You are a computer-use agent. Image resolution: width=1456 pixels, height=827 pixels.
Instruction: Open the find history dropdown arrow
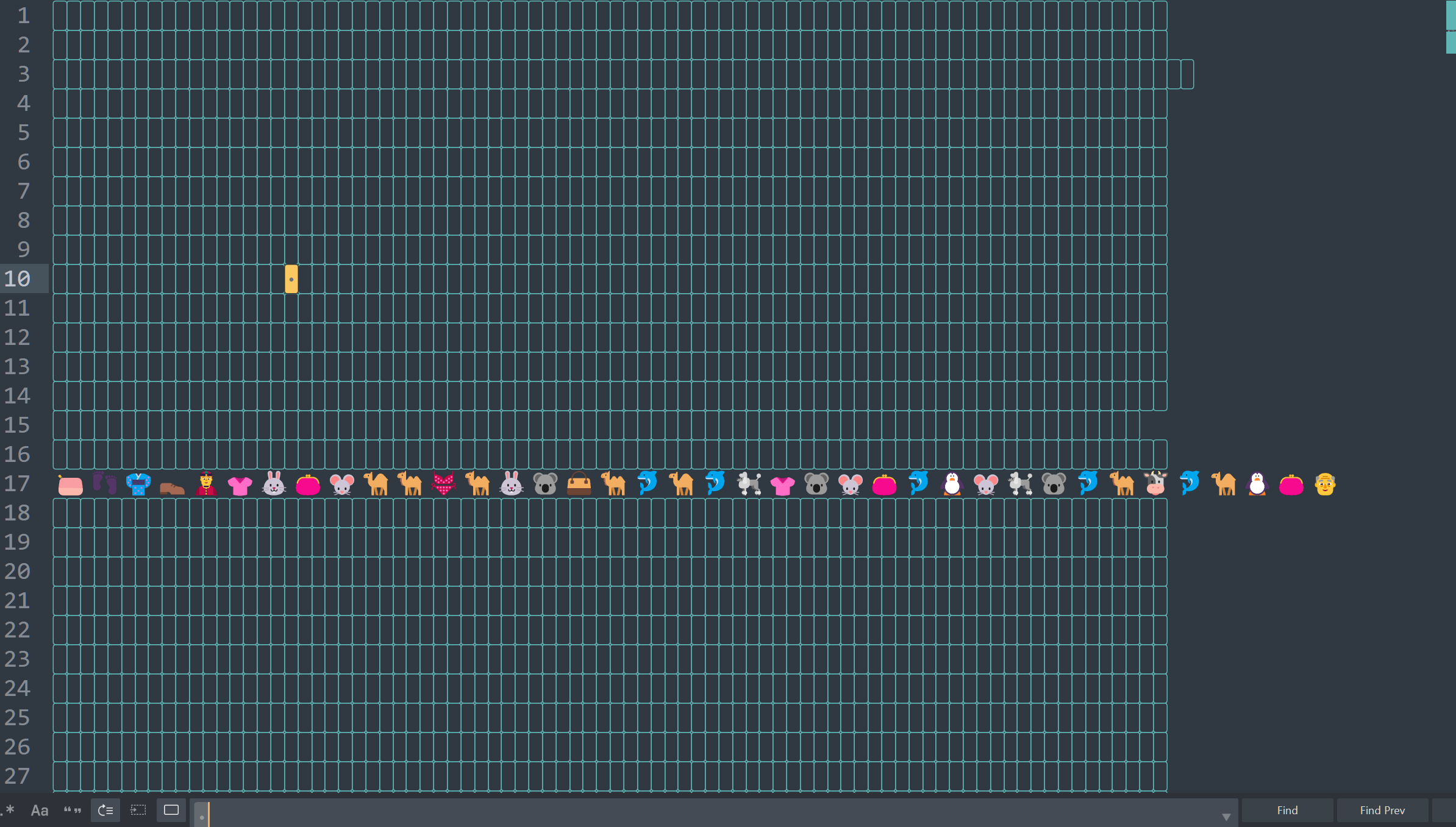click(1226, 817)
